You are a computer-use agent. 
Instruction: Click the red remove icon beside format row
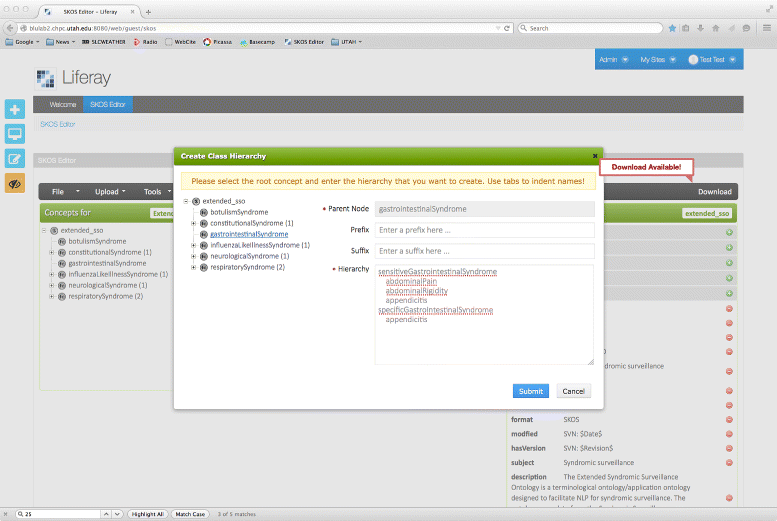coord(728,419)
